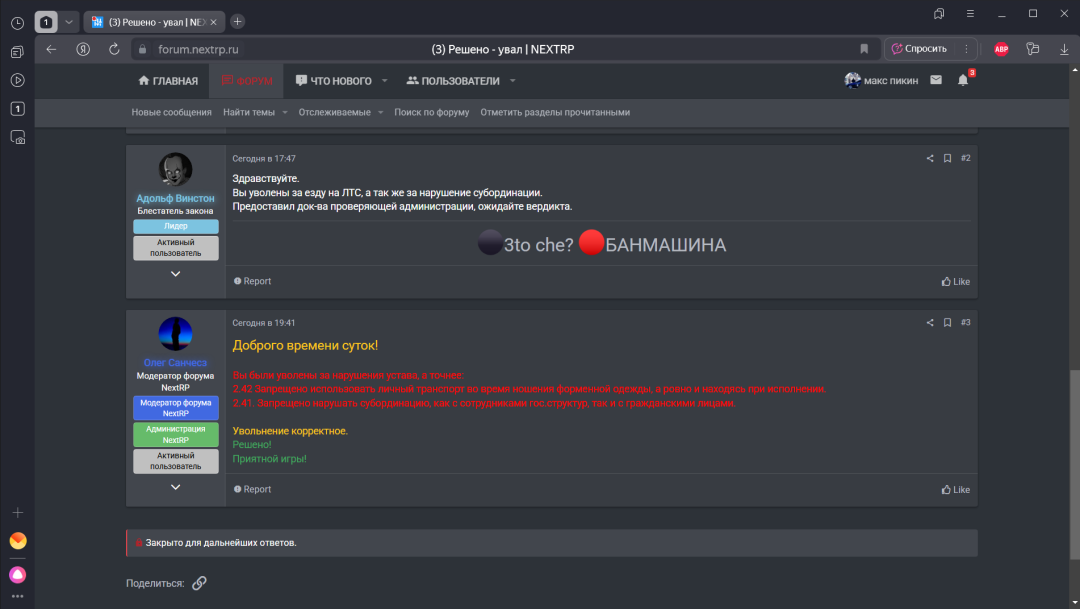Bookmark post #3 with bookmark icon

click(947, 323)
